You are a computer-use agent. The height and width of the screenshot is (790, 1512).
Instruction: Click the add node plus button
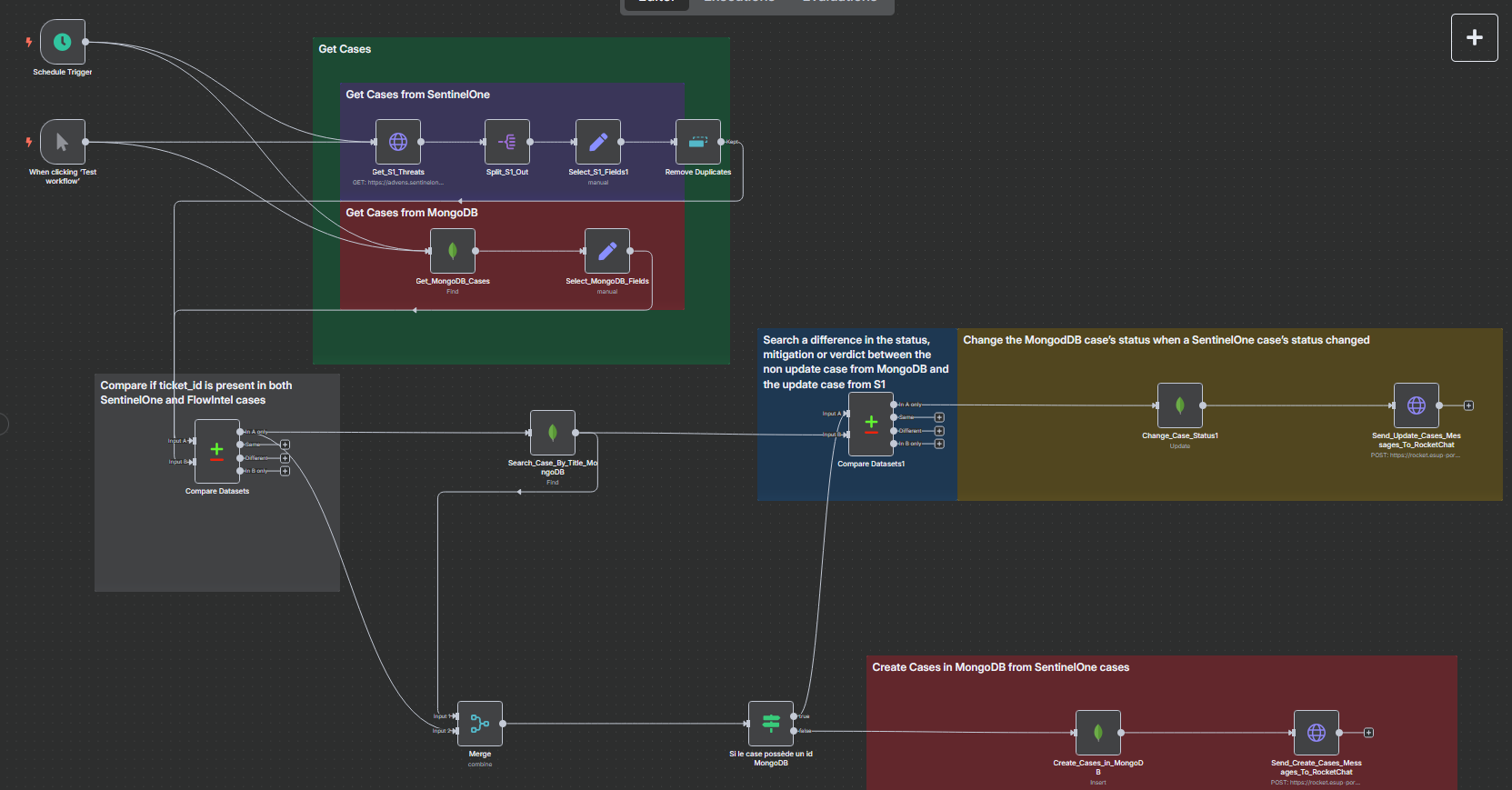(1475, 38)
